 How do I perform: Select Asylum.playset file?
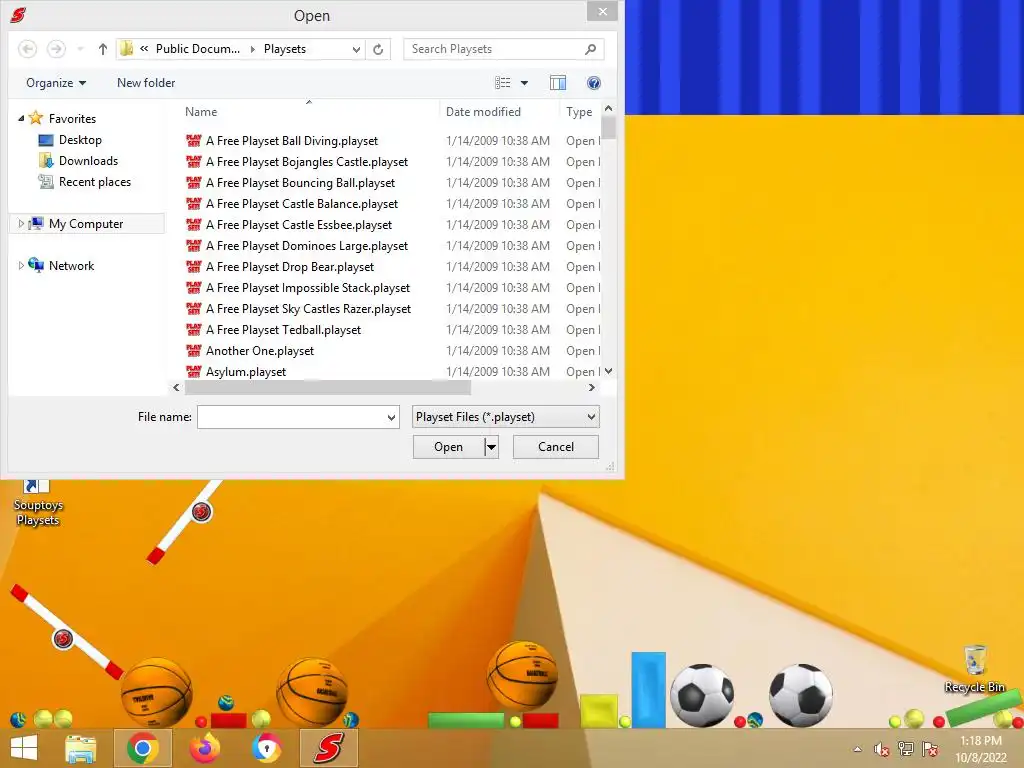point(246,372)
